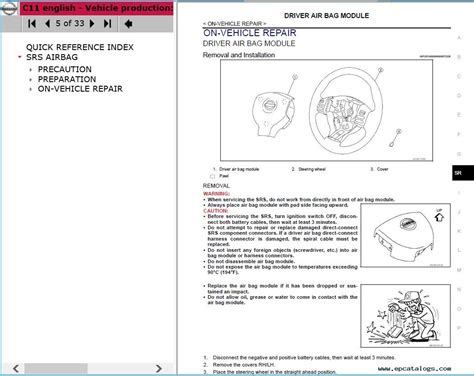Screen dimensions: 474x376
Task: Click the dropped air bag cartoon illustration
Action: 405,316
